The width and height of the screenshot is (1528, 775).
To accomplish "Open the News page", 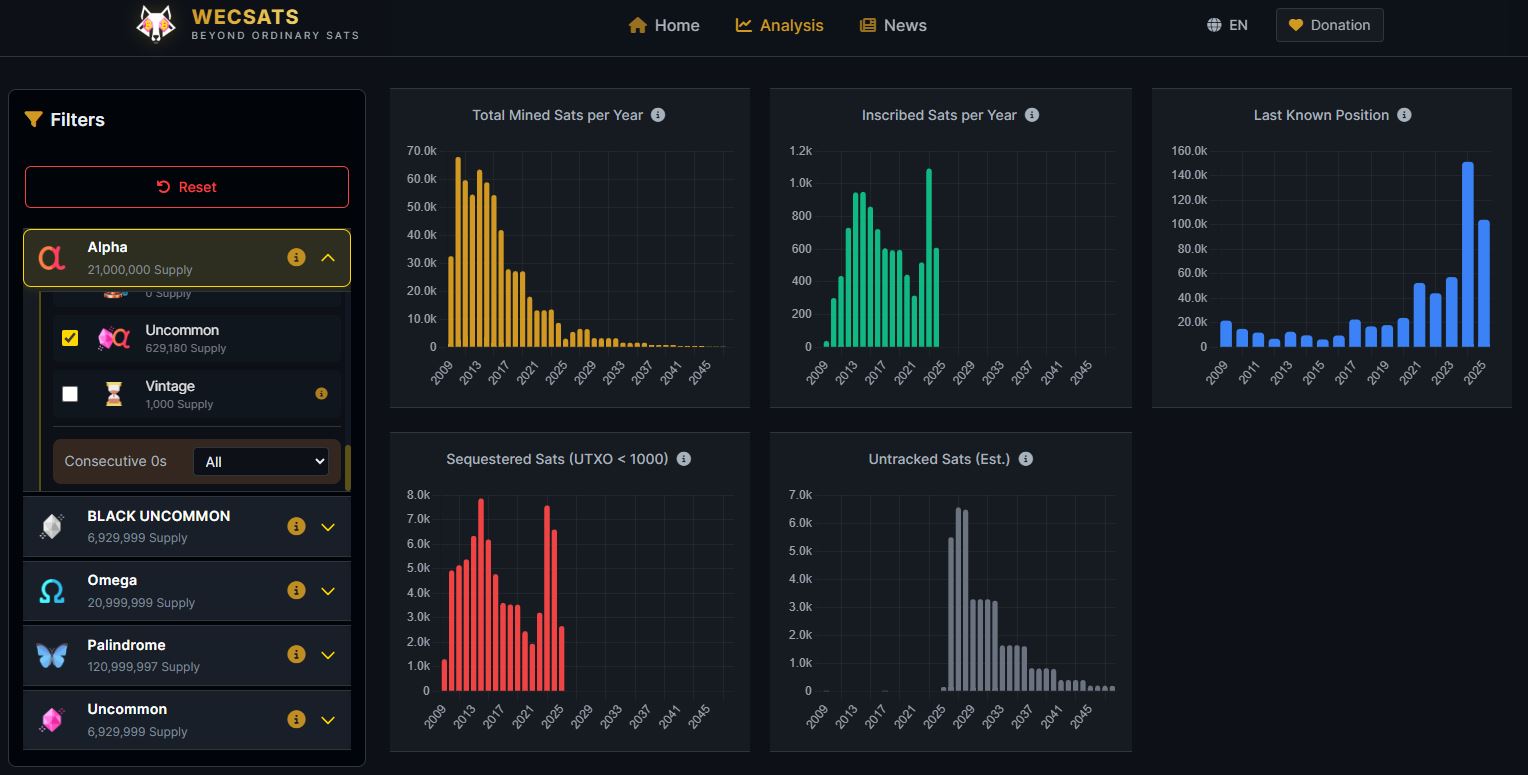I will click(x=893, y=25).
